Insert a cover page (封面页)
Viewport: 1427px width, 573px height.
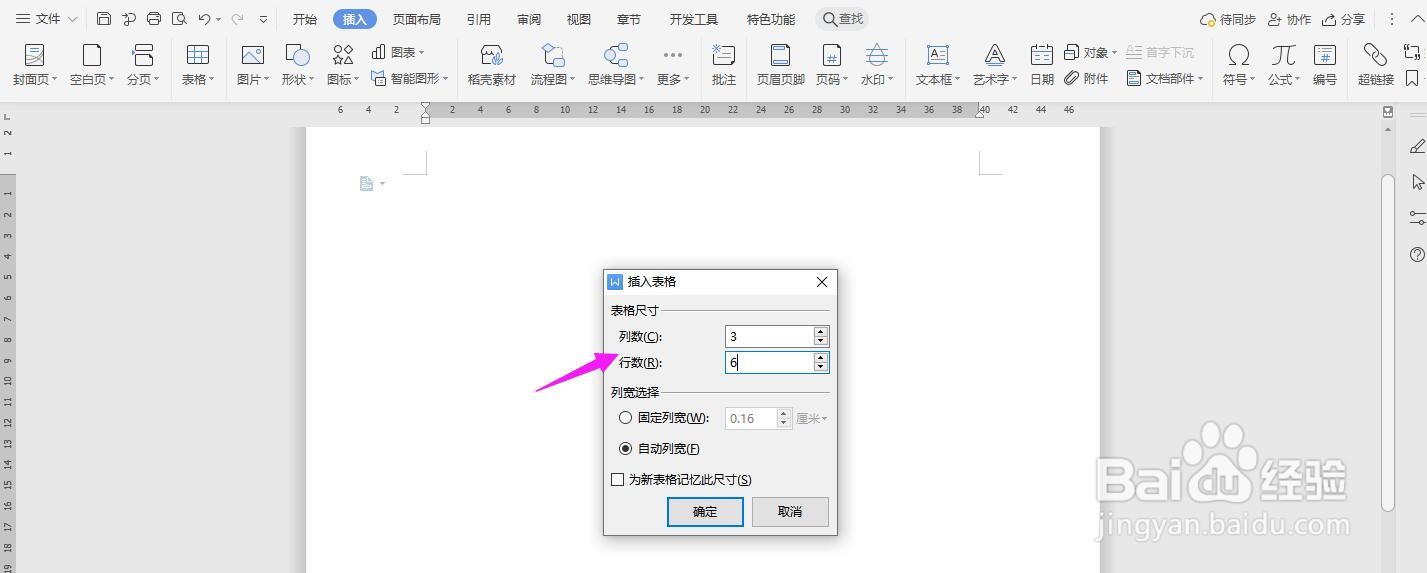[34, 65]
